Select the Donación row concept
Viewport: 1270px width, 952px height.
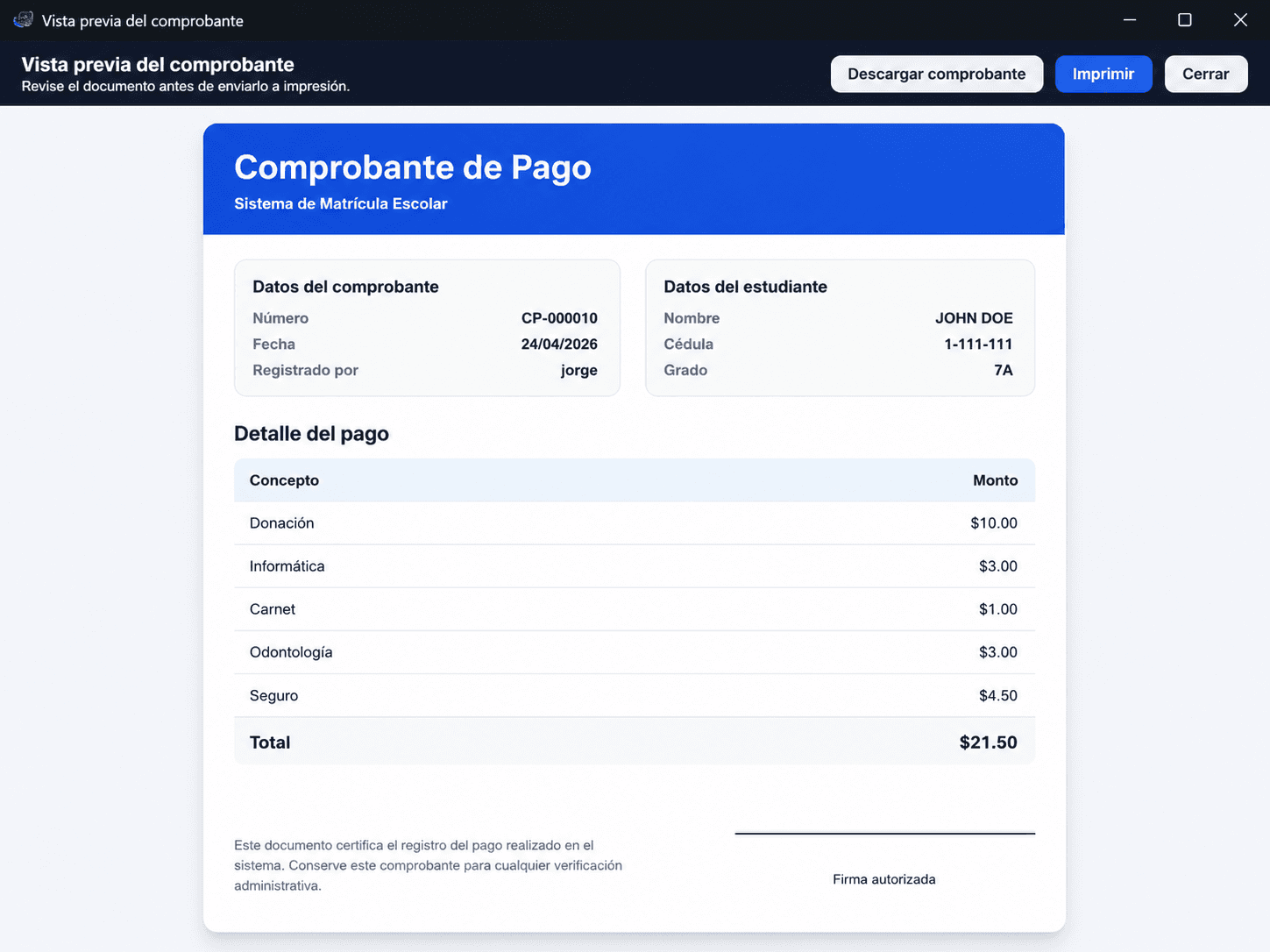[x=281, y=523]
